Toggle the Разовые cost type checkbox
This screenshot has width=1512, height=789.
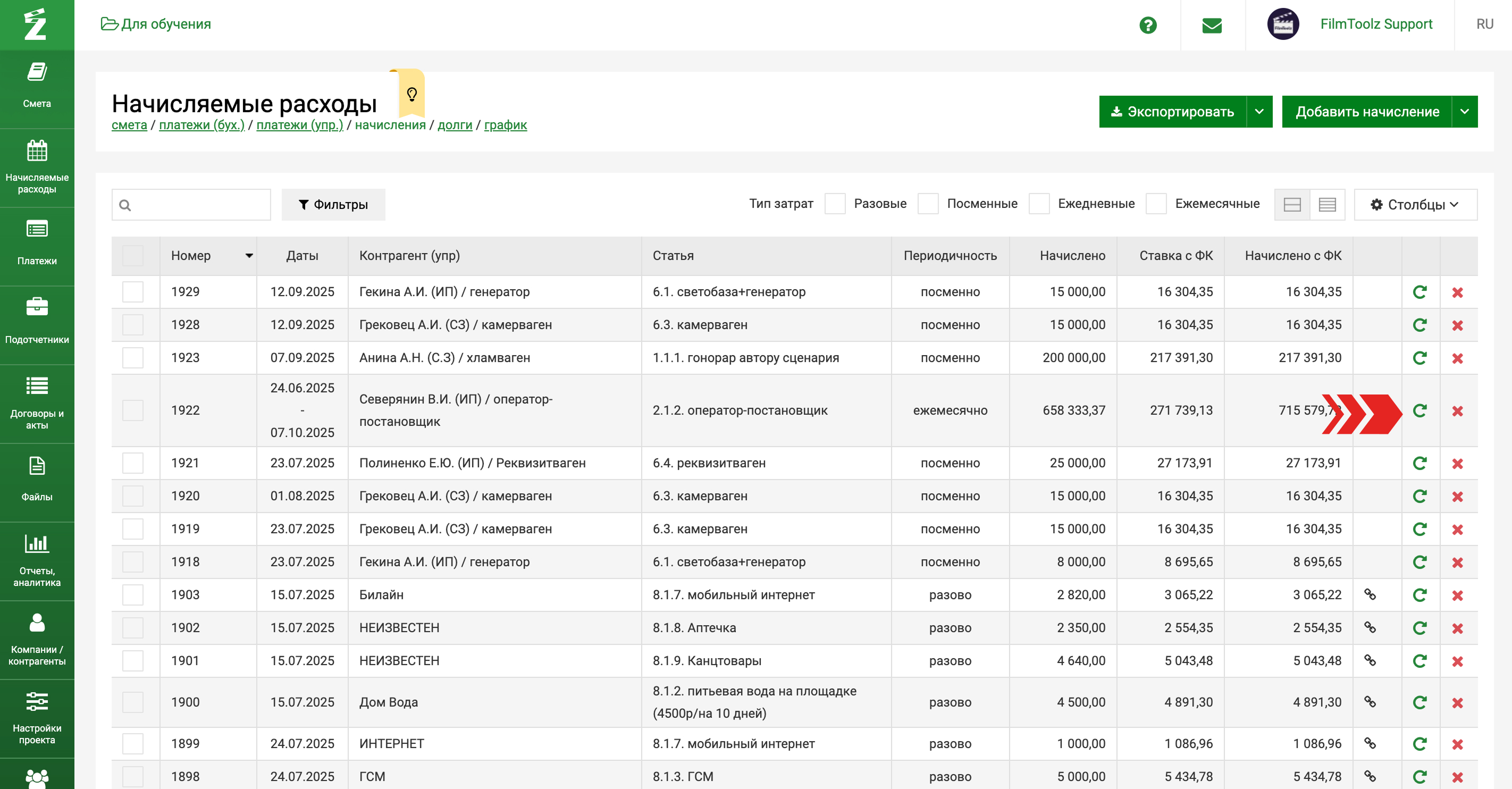click(x=835, y=204)
